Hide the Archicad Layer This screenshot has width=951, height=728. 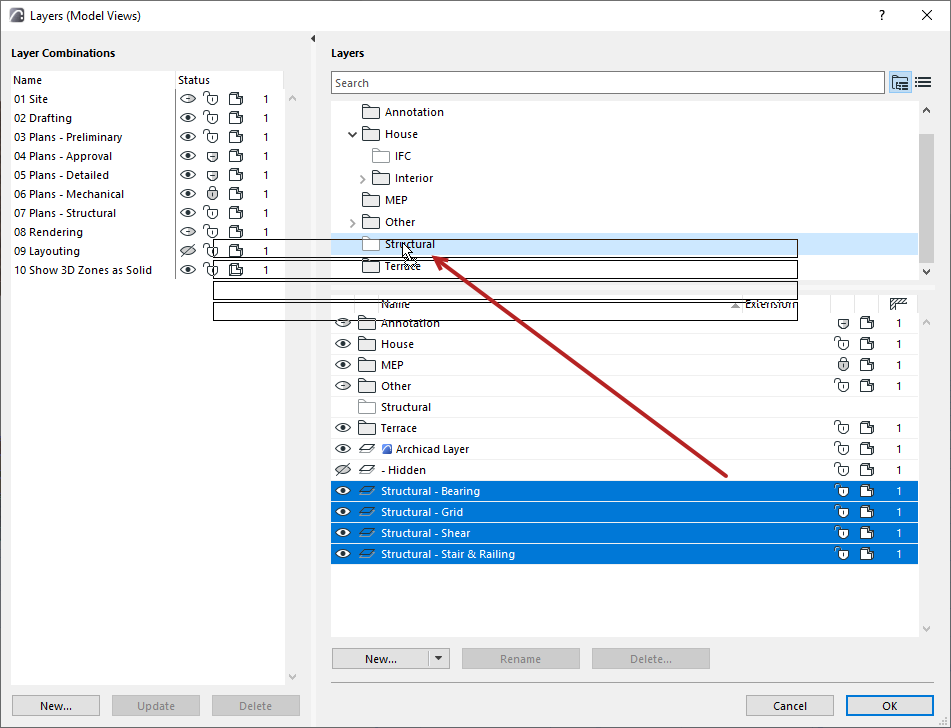coord(343,449)
